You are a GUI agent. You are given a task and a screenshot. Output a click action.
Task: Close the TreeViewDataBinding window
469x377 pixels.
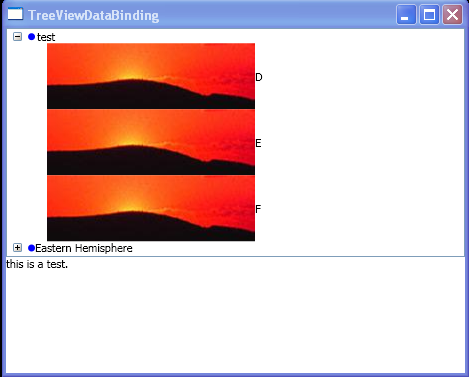click(x=452, y=15)
